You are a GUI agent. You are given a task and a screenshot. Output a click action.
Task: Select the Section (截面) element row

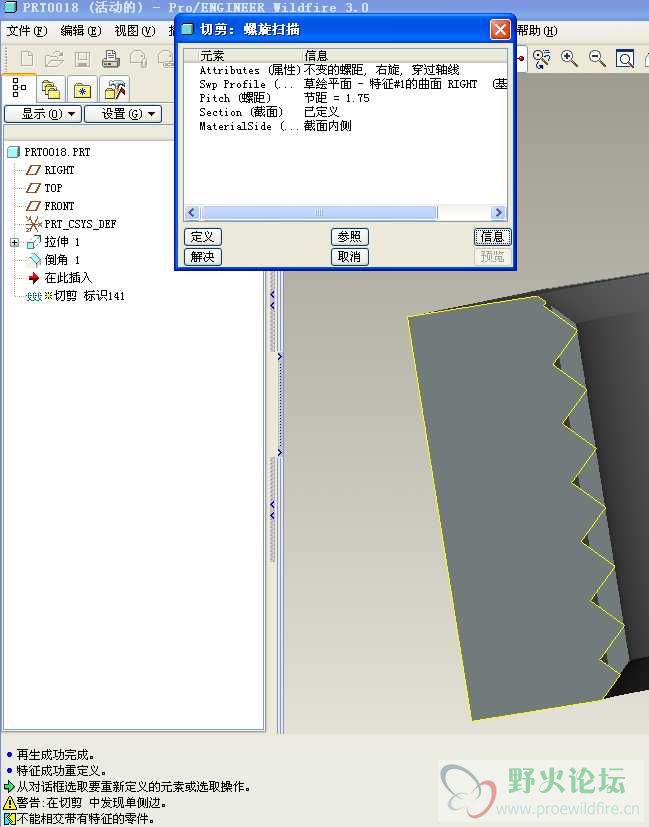coord(345,112)
